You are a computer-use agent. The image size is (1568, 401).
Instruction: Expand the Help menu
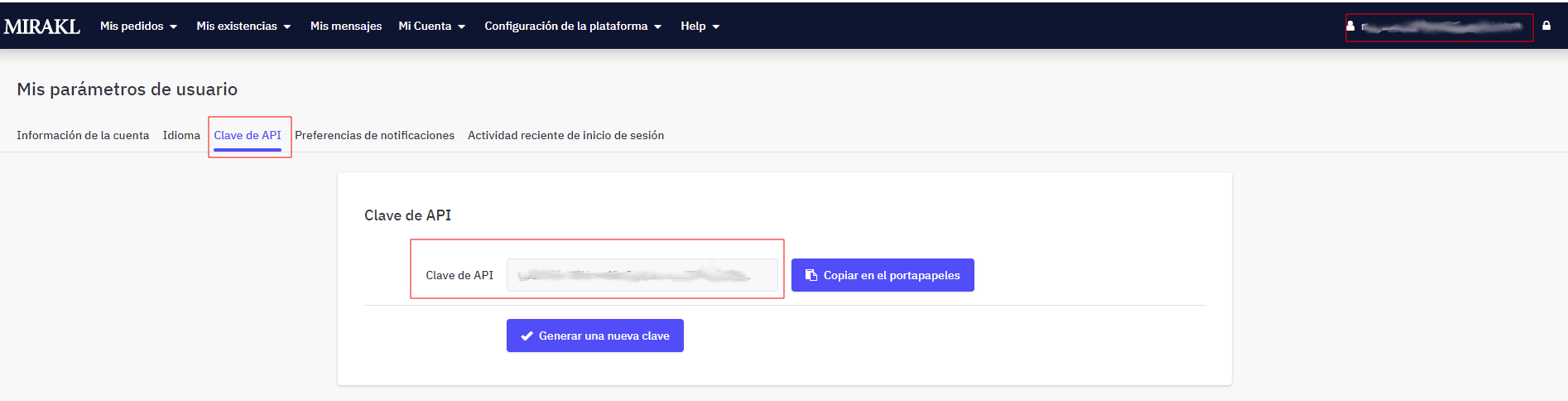pyautogui.click(x=700, y=27)
